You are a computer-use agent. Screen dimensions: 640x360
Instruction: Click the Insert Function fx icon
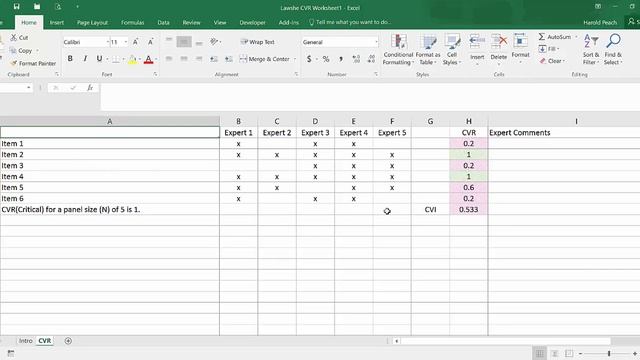coord(90,88)
